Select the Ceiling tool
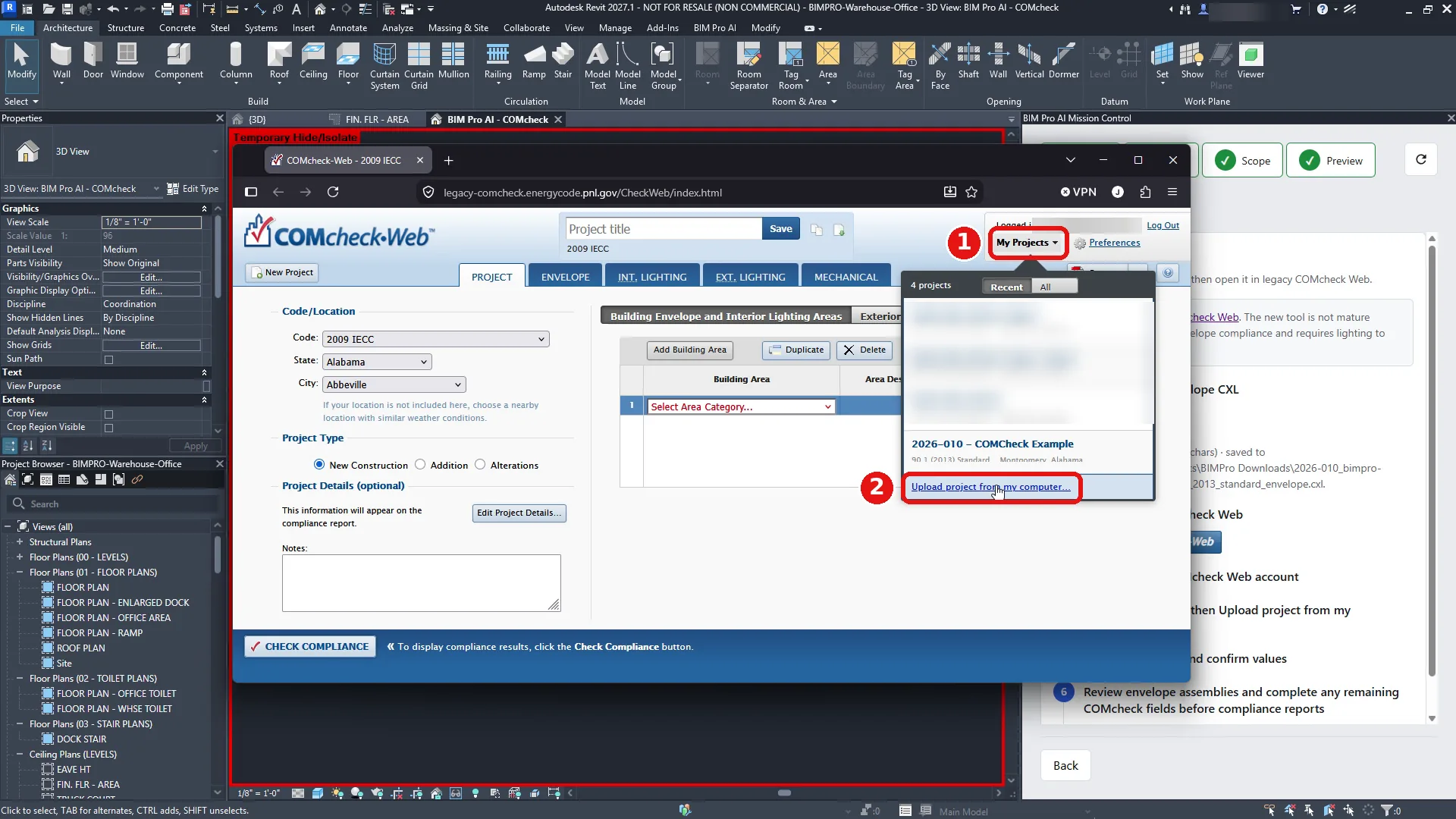This screenshot has height=819, width=1456. coord(313,61)
